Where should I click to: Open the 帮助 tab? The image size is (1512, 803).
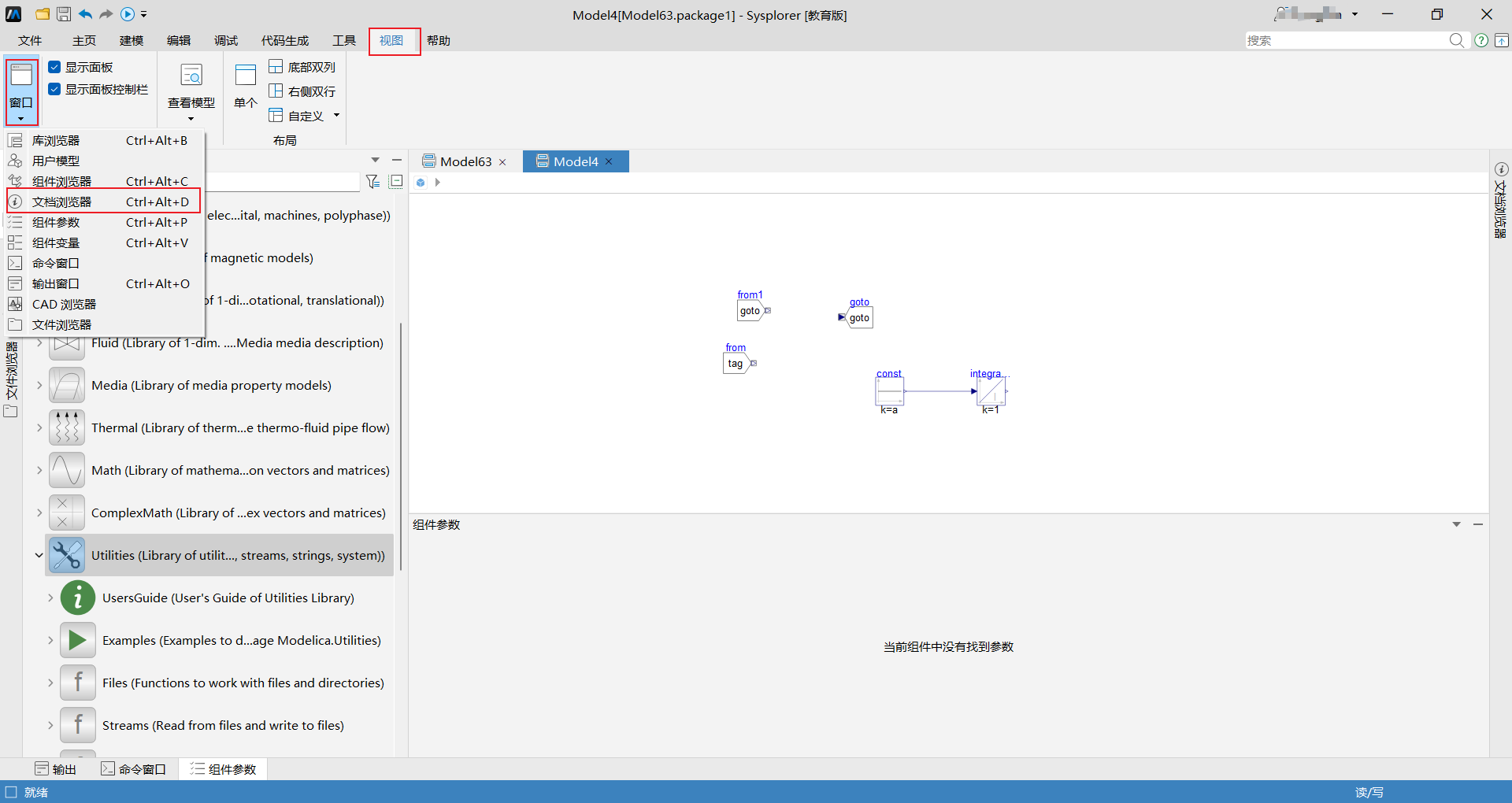[x=439, y=40]
